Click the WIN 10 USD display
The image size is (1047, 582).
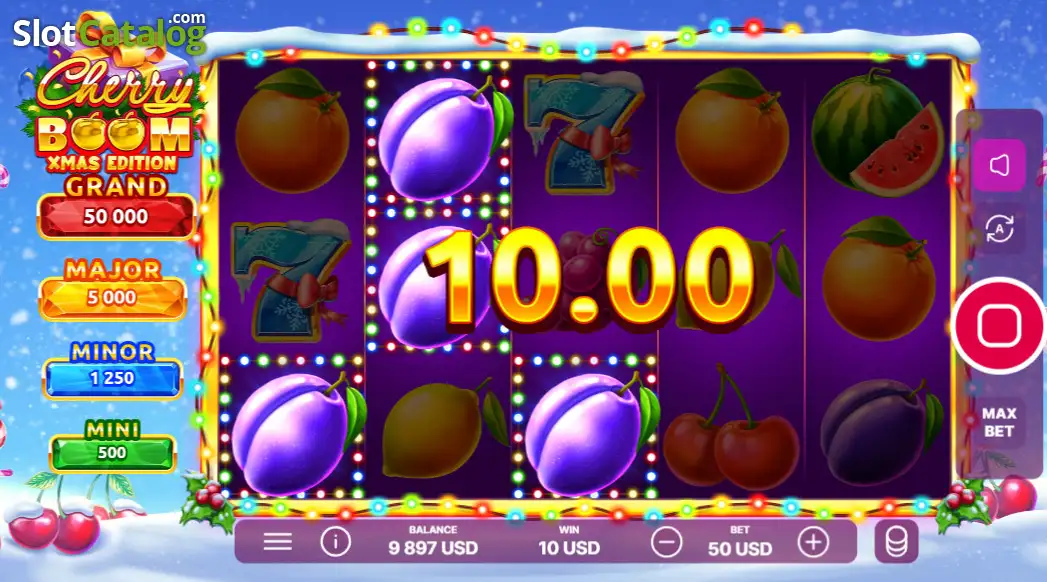coord(569,541)
